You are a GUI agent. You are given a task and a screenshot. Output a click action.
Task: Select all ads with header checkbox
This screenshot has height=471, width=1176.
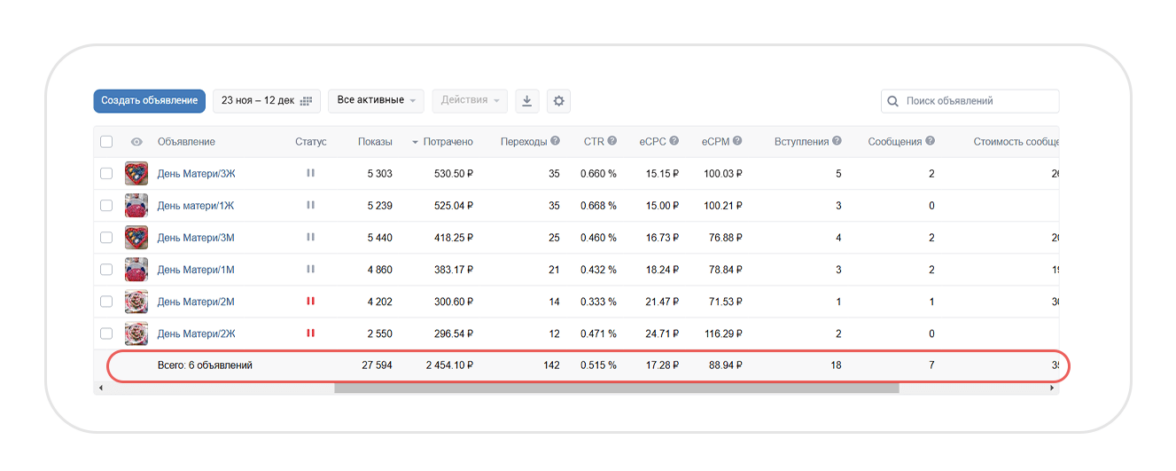[x=107, y=142]
